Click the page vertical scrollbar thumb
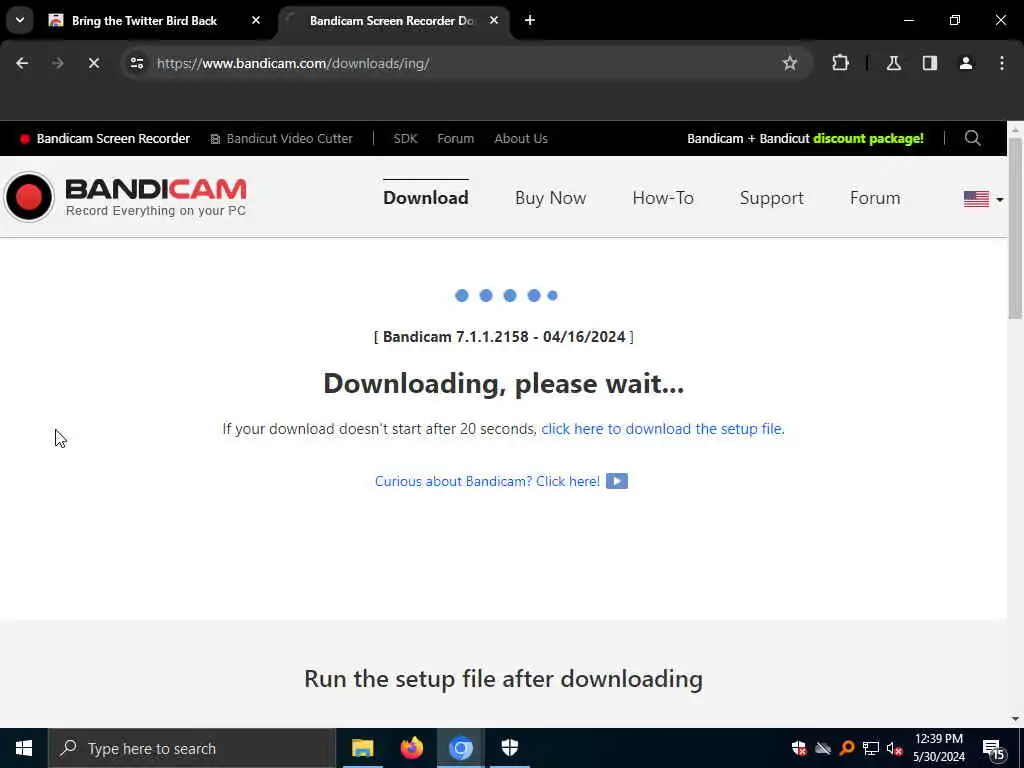Image resolution: width=1024 pixels, height=768 pixels. pos(1015,228)
